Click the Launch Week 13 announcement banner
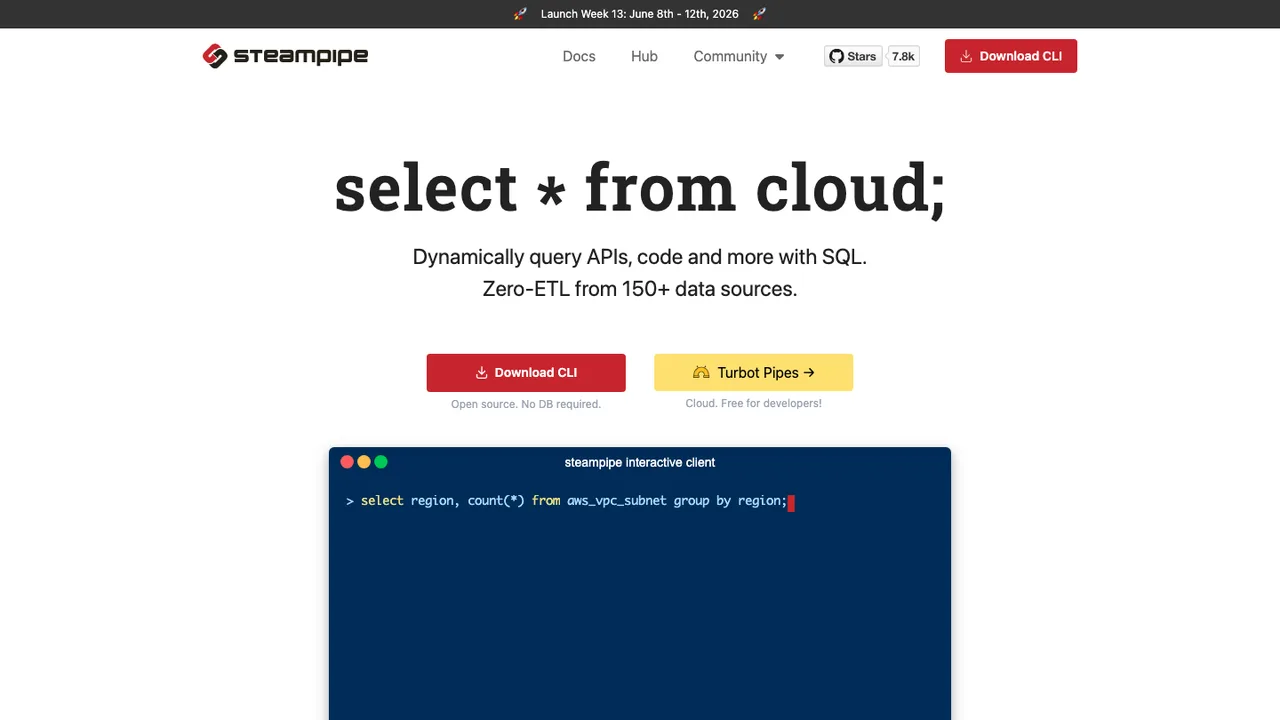Screen dimensions: 1280x720 [640, 14]
